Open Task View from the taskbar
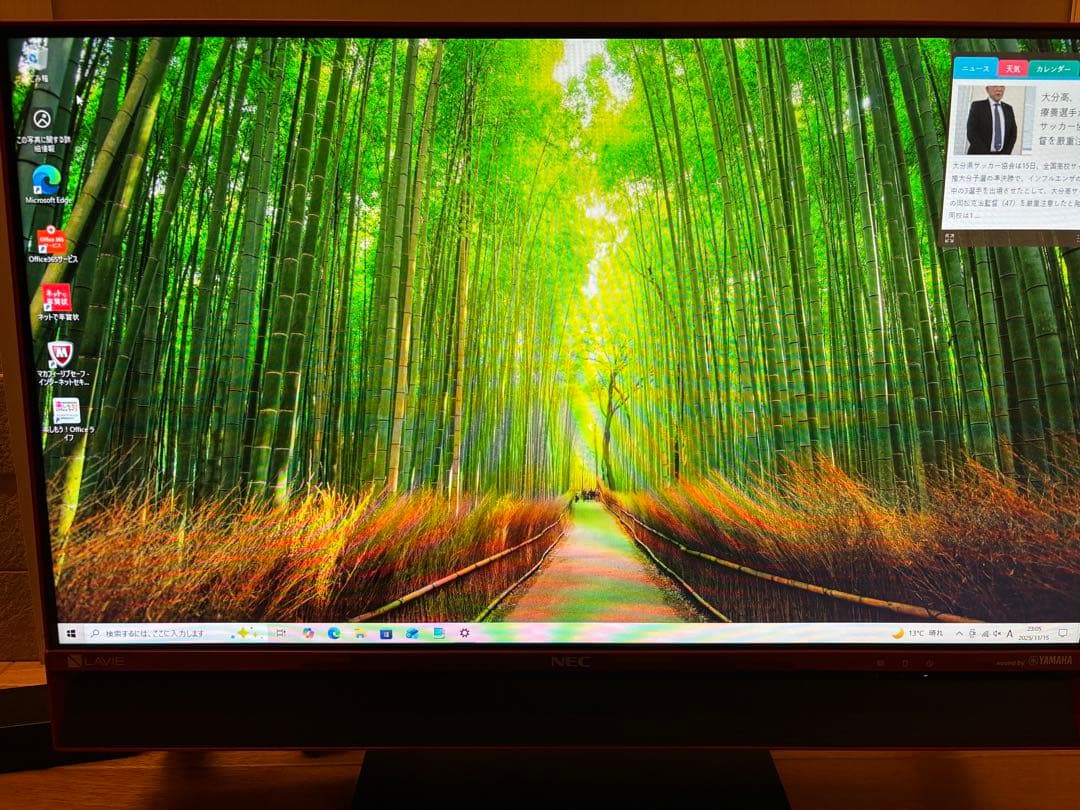Screen dimensions: 1080x810 pos(281,633)
